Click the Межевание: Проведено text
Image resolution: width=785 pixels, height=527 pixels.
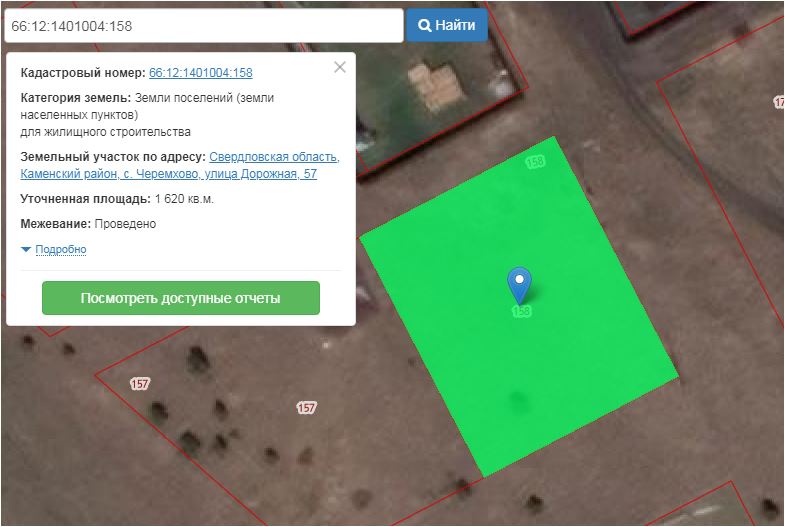click(88, 224)
